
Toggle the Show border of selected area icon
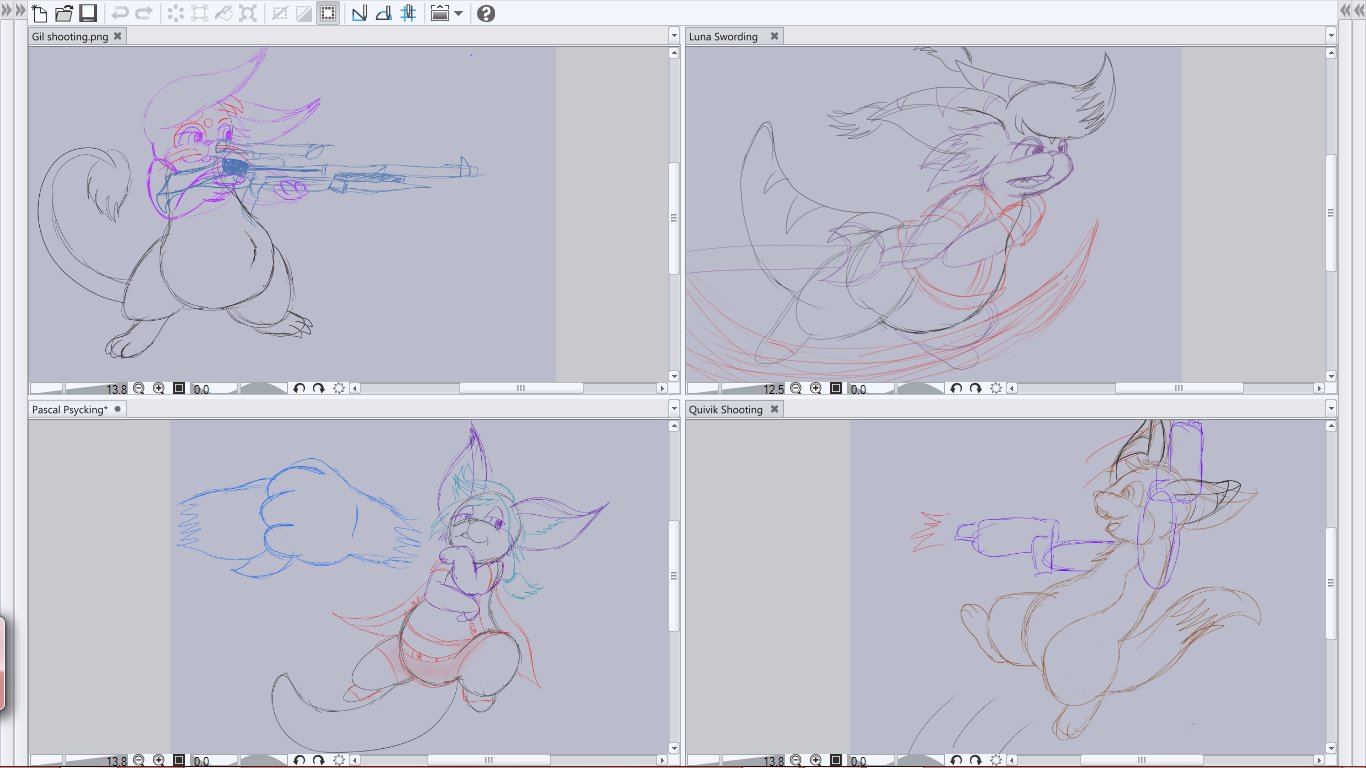[328, 13]
